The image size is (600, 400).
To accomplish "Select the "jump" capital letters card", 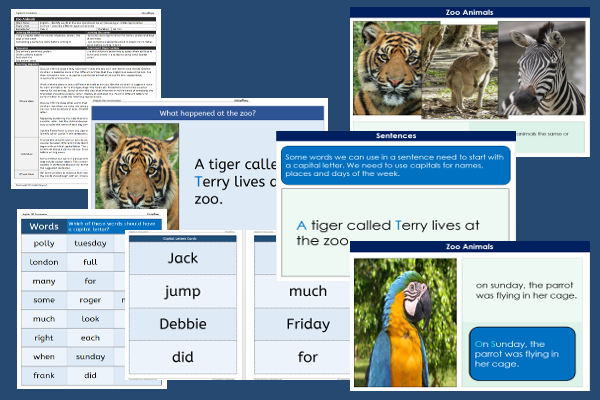I will pos(183,291).
